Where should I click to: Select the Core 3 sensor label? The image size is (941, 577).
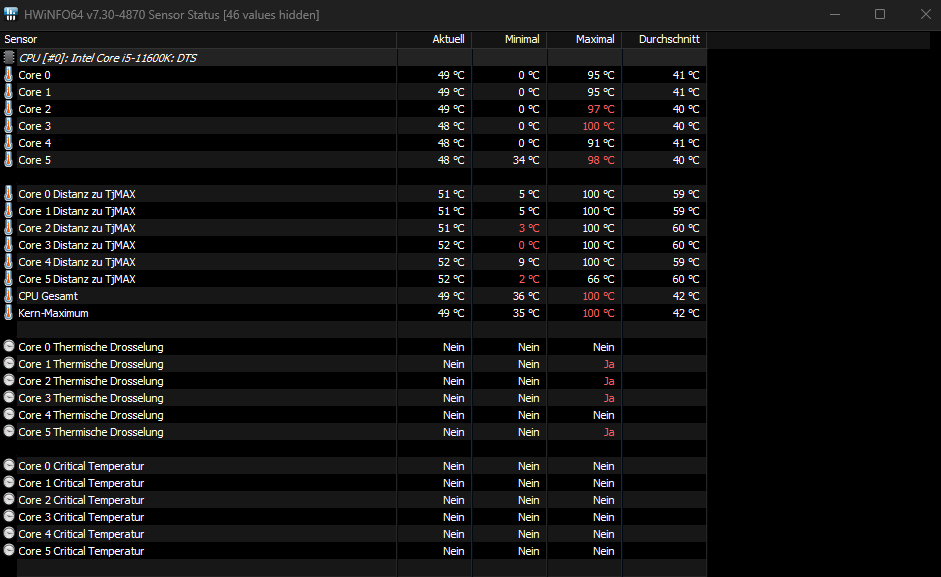[x=34, y=126]
